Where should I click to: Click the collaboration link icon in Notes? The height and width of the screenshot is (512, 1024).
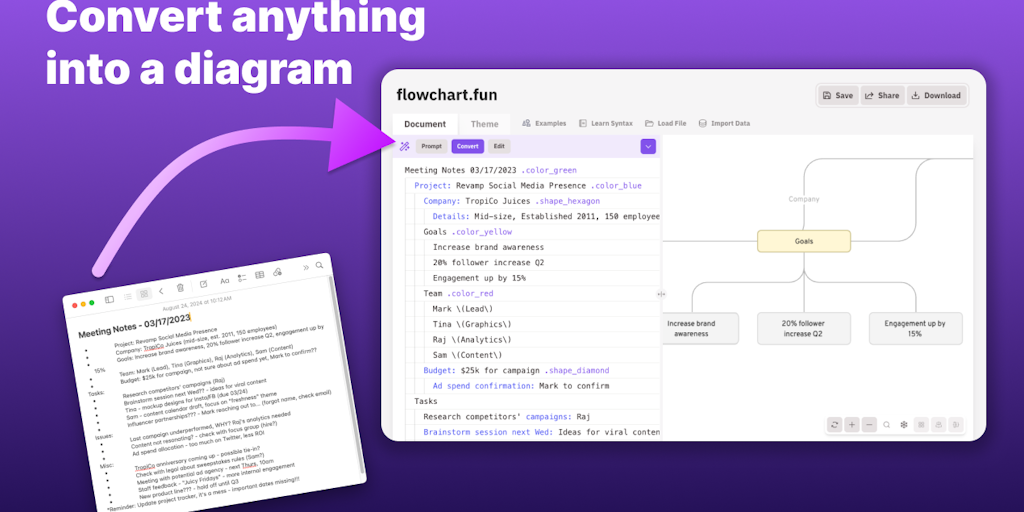278,272
